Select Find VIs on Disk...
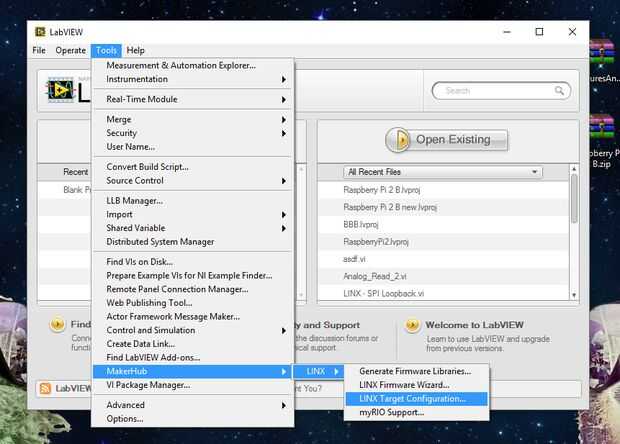 [x=193, y=262]
